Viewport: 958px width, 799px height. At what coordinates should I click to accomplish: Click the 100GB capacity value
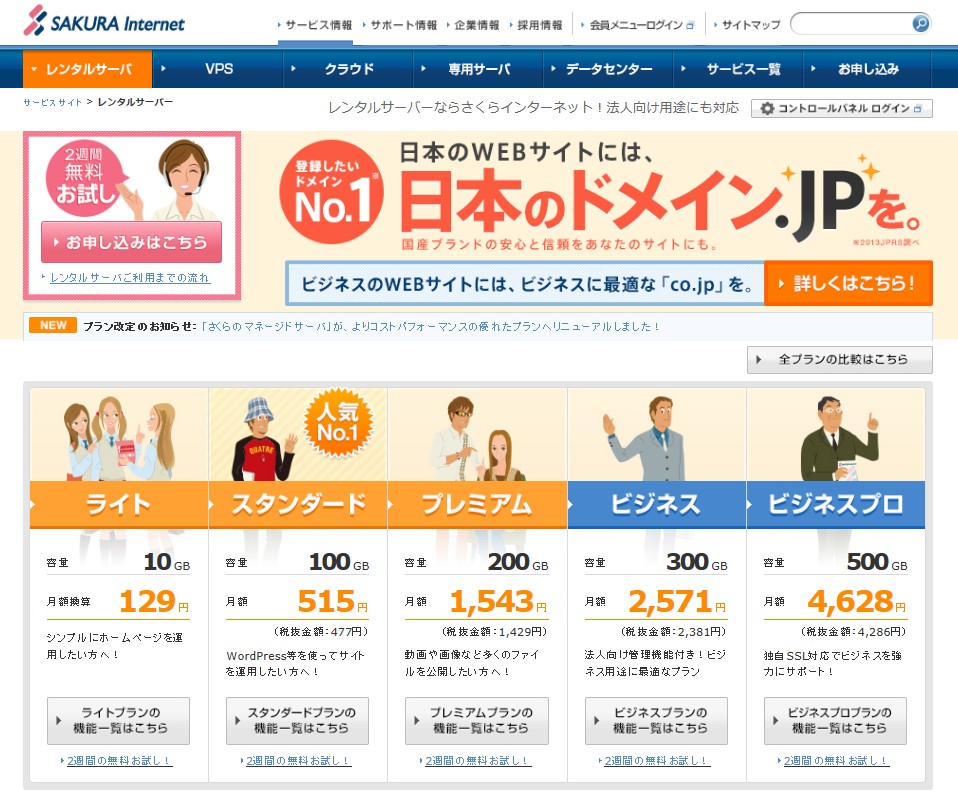click(x=339, y=562)
